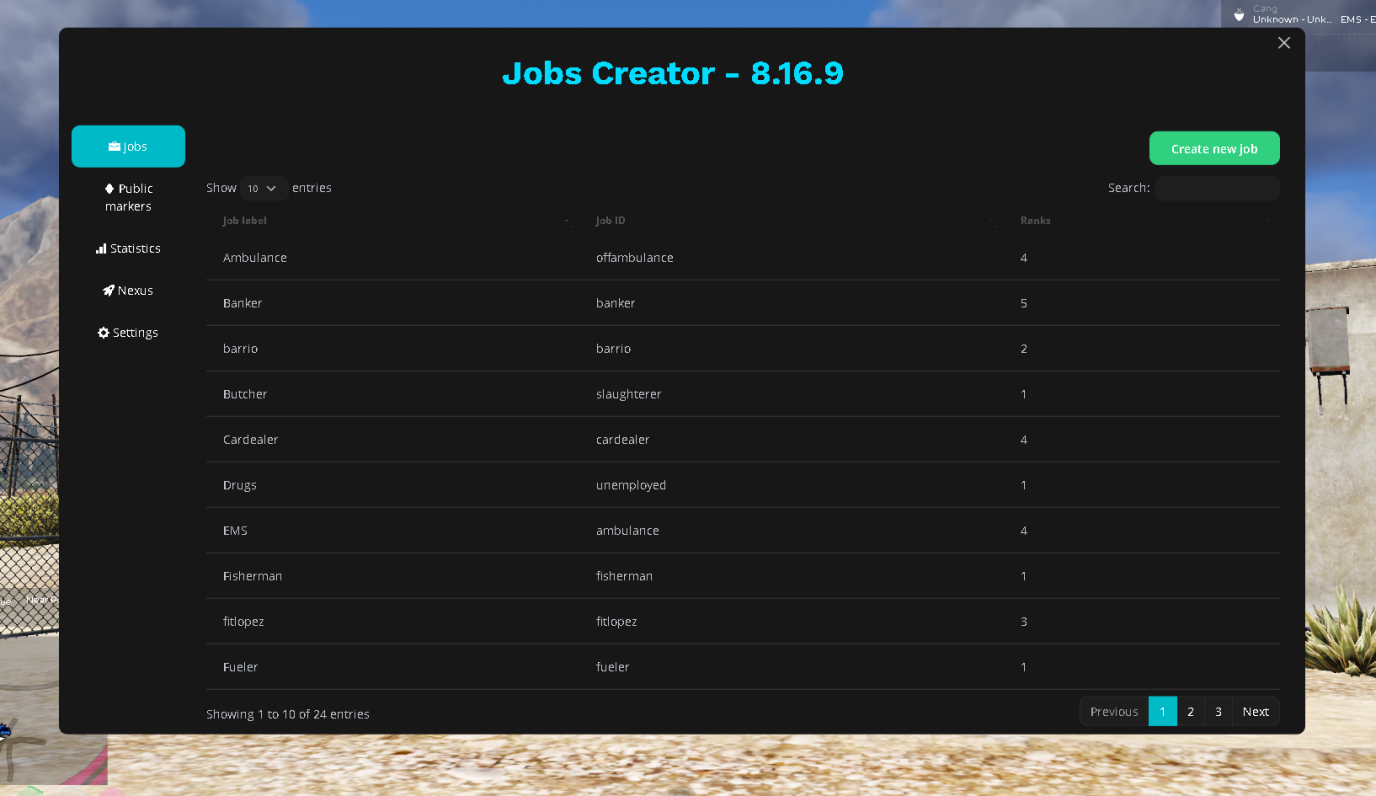Viewport: 1376px width, 796px height.
Task: Select the Ambulance job row
Action: click(x=743, y=257)
